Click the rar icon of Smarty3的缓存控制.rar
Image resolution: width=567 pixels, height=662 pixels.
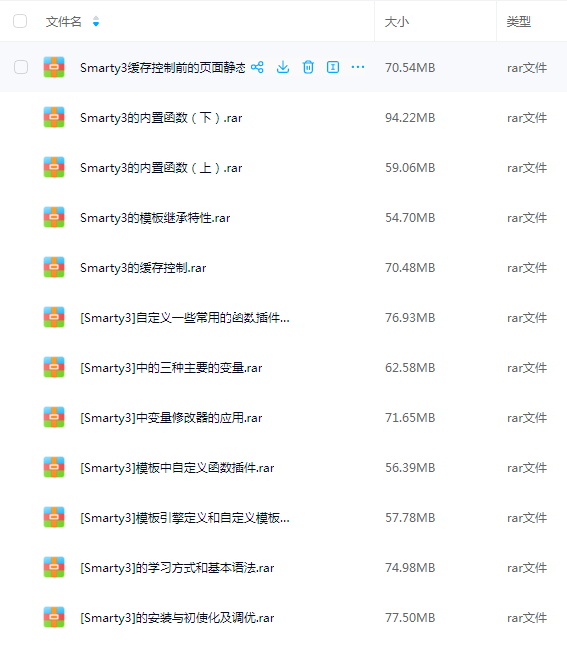click(54, 267)
